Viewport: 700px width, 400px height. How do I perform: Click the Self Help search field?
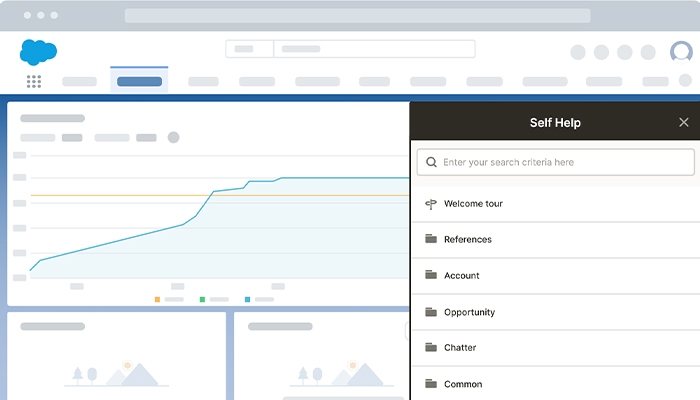[555, 162]
